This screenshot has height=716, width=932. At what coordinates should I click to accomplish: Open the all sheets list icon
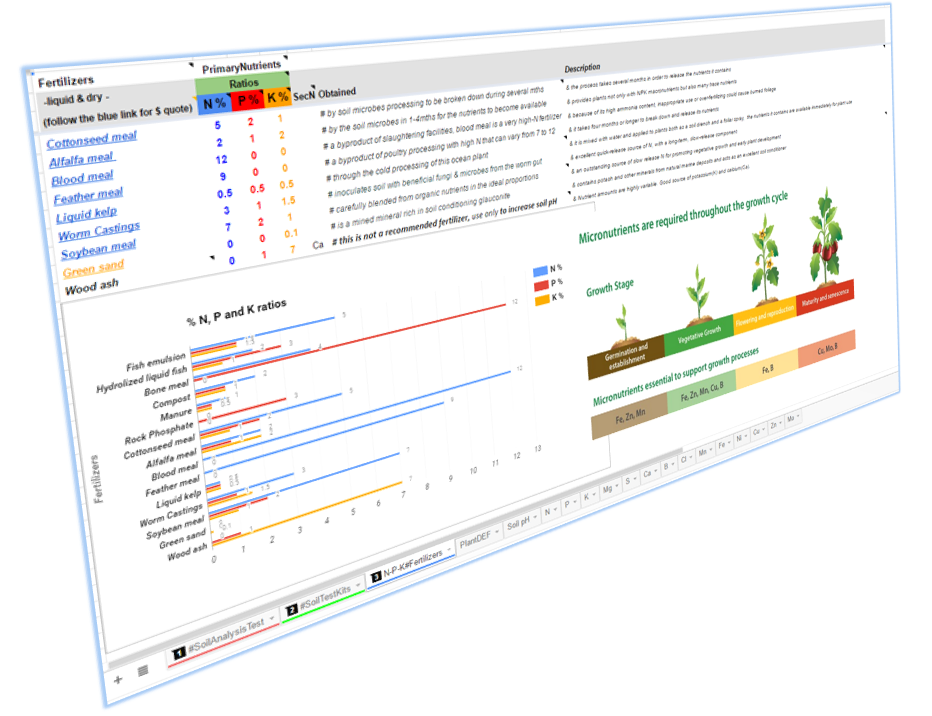coord(143,671)
